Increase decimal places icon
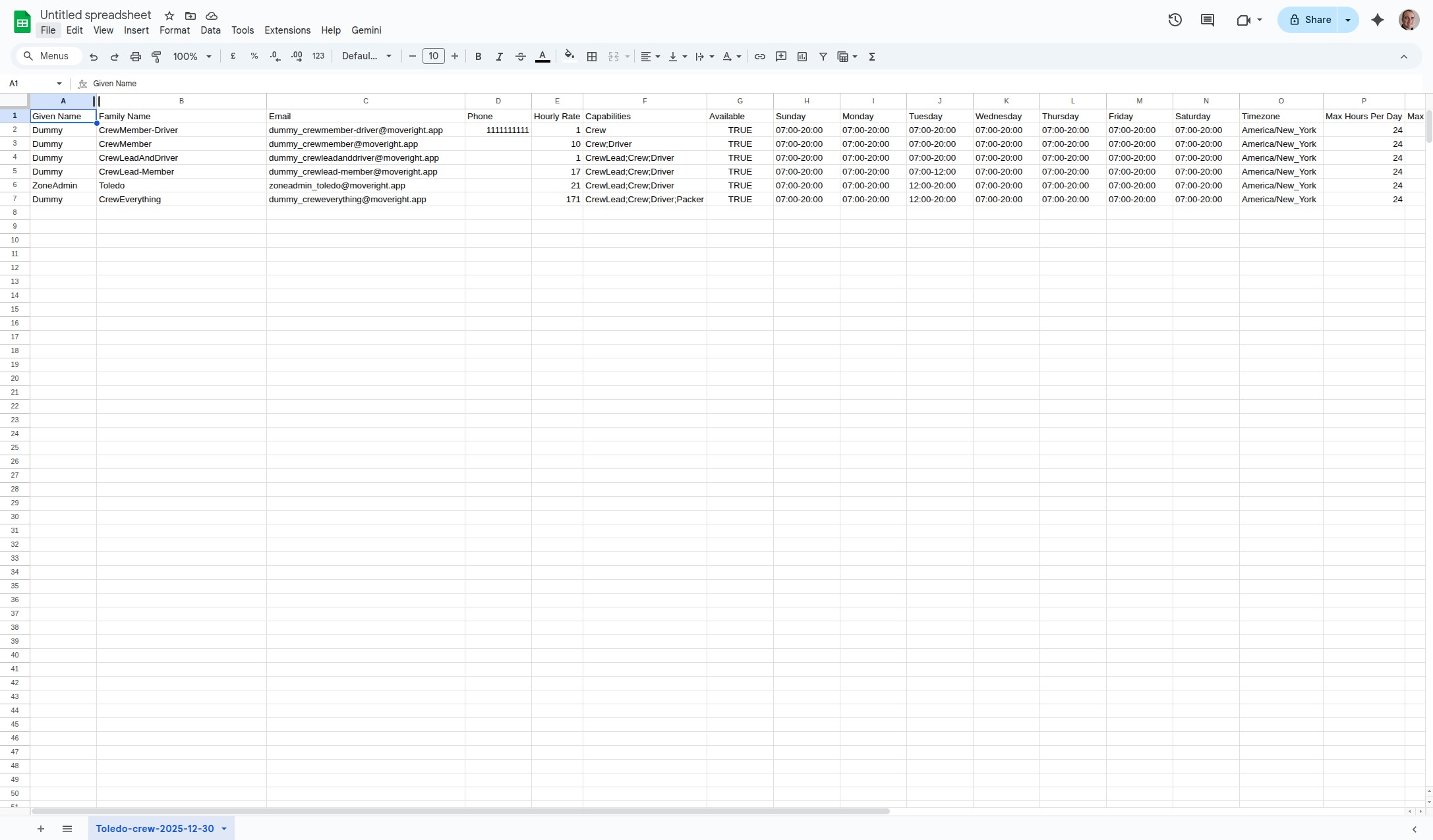1433x840 pixels. coord(297,57)
